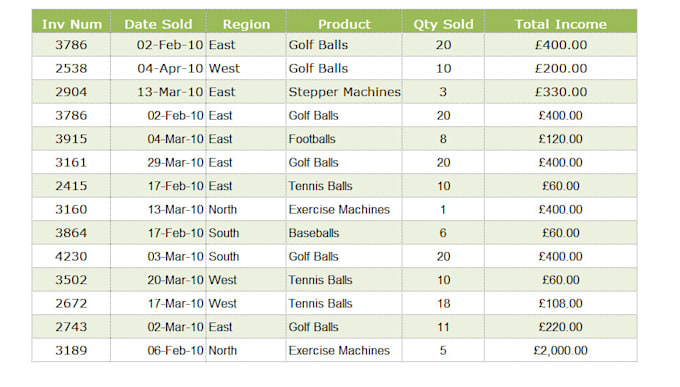The height and width of the screenshot is (387, 680).
Task: Select invoice number 2415 cell
Action: tap(71, 186)
